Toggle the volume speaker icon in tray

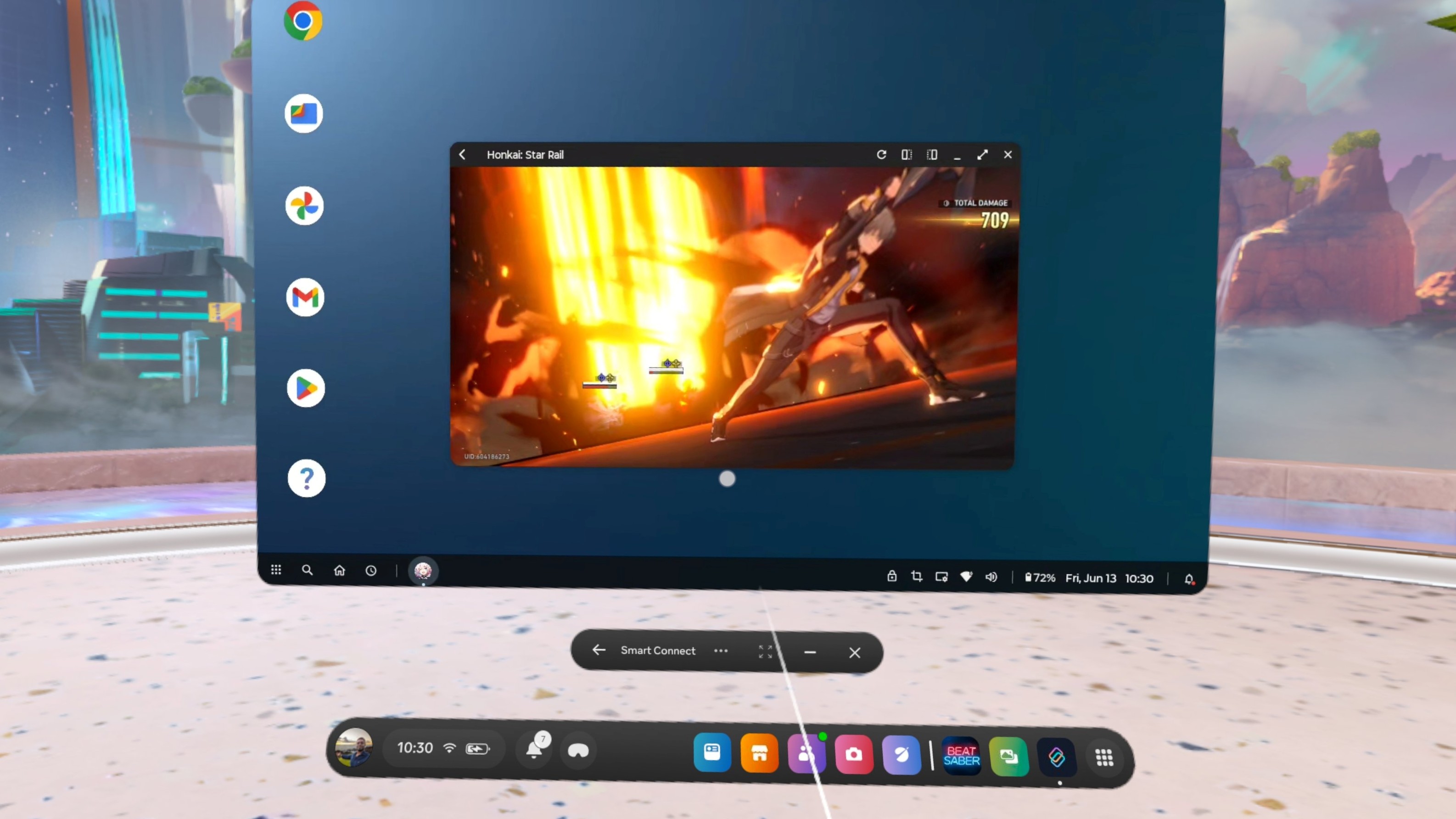[991, 577]
